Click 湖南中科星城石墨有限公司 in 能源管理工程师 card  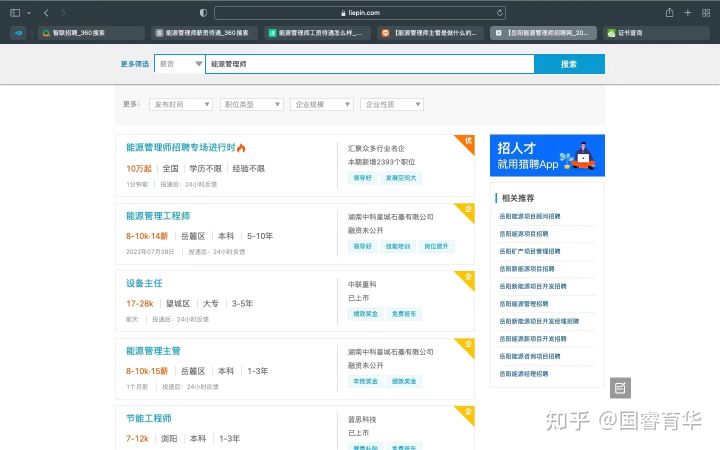(x=390, y=217)
